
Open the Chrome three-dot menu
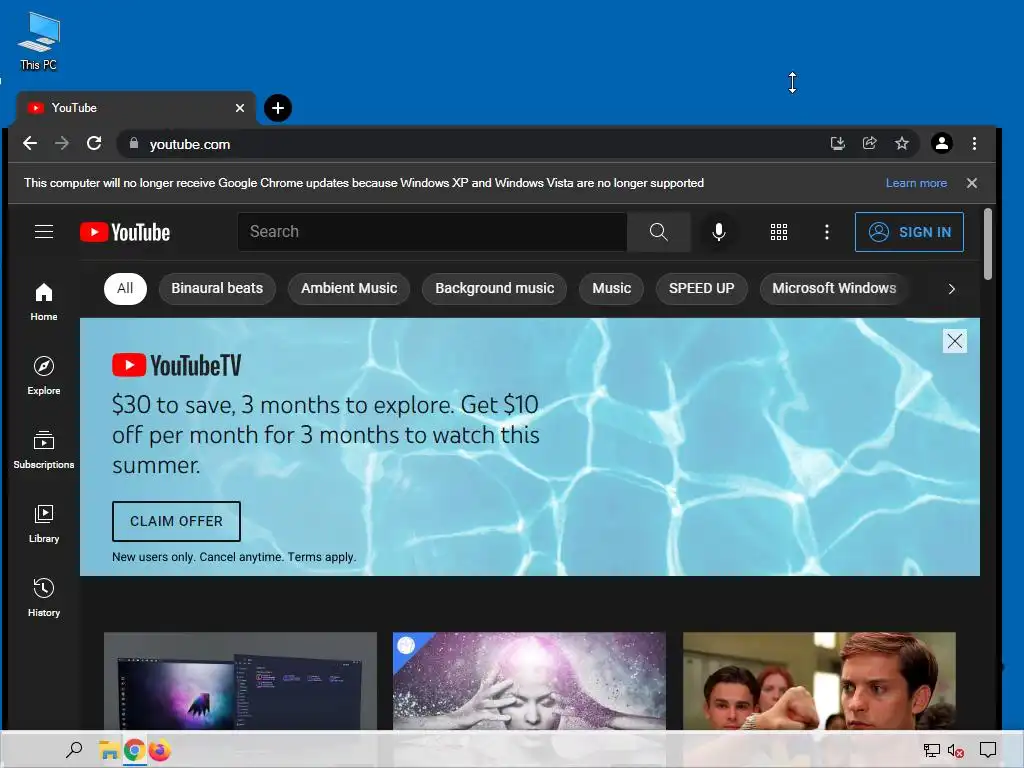pos(974,143)
